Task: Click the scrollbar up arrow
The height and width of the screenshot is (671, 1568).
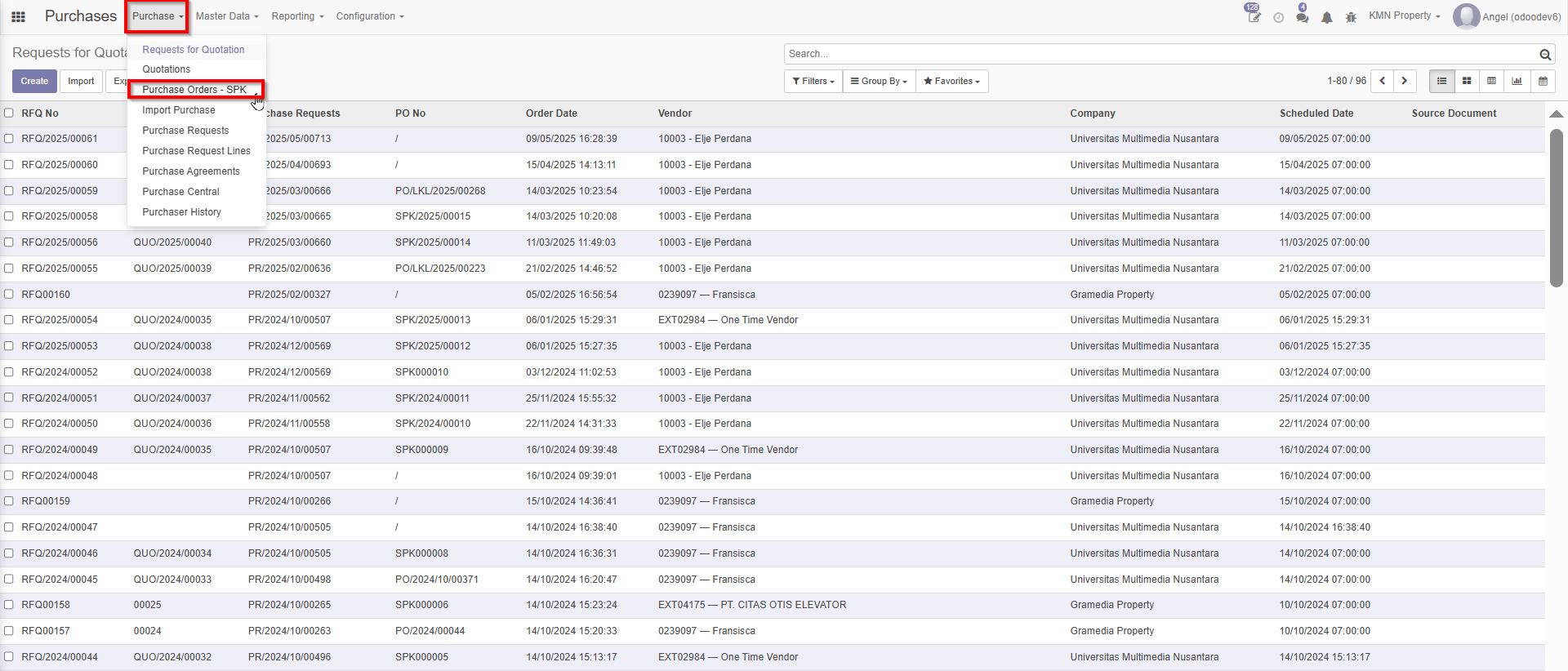Action: (1557, 114)
